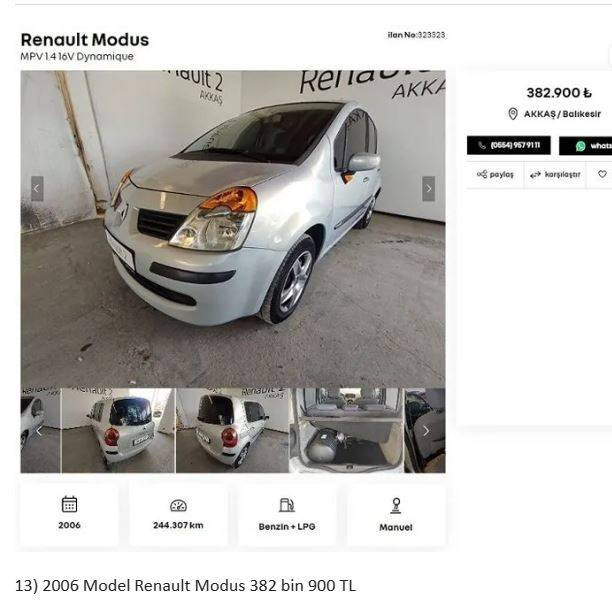Click the fuel pump icon above Benzin + LPG
Screen dimensions: 612x603
click(x=287, y=505)
